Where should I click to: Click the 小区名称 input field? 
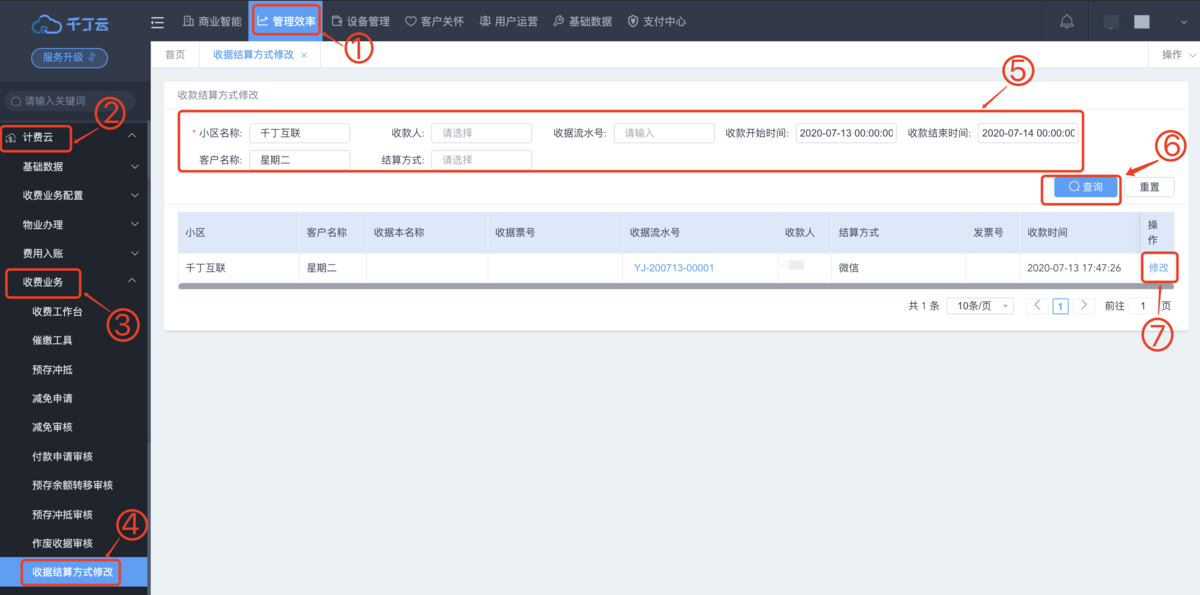pyautogui.click(x=299, y=133)
